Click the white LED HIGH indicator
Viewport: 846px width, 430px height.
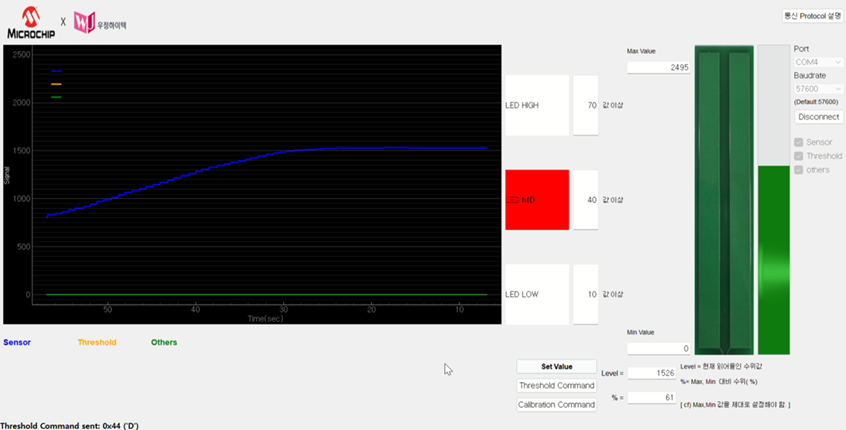[537, 105]
